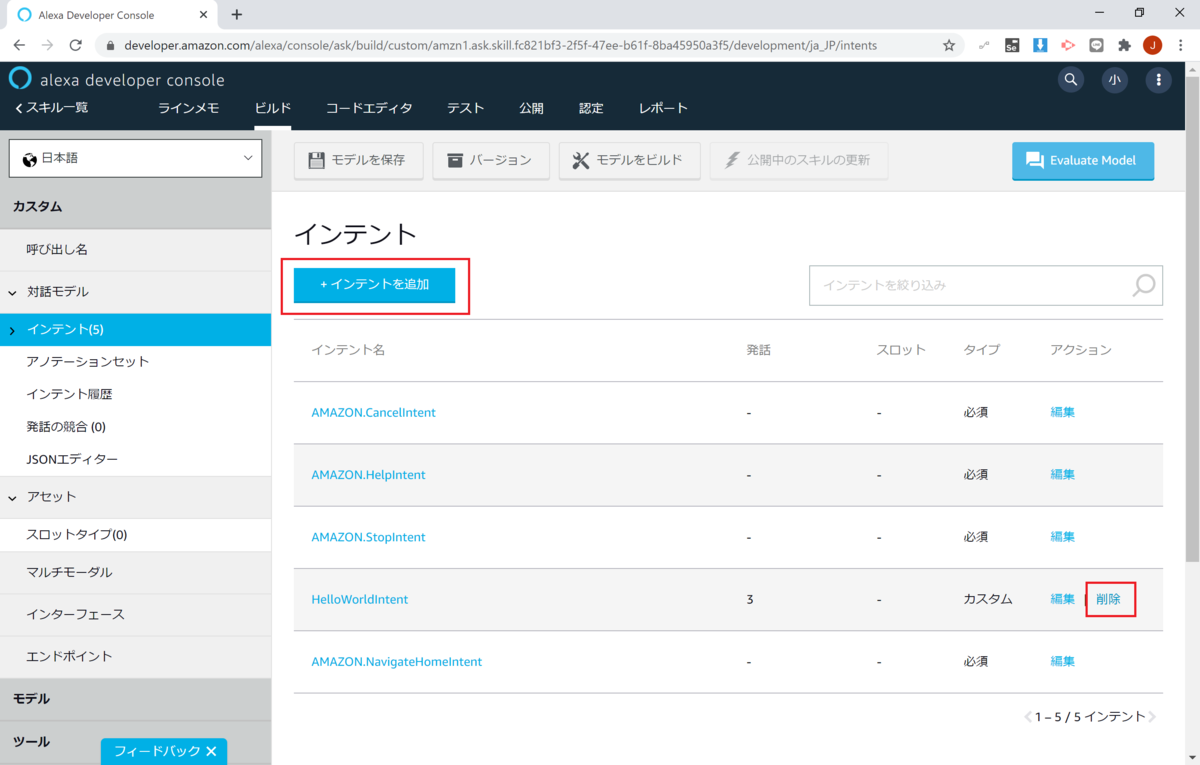Open the コードエディタ tab
Screen dimensions: 1200x765
tap(368, 108)
